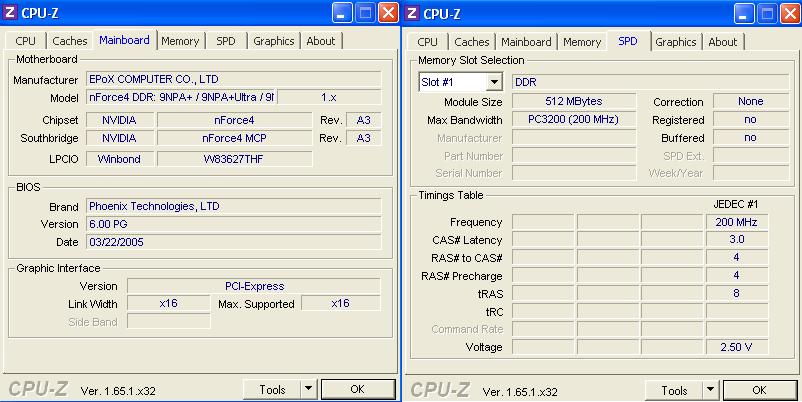Click Ver. 1.65.1.x32 text in left window
The width and height of the screenshot is (802, 402).
point(118,391)
